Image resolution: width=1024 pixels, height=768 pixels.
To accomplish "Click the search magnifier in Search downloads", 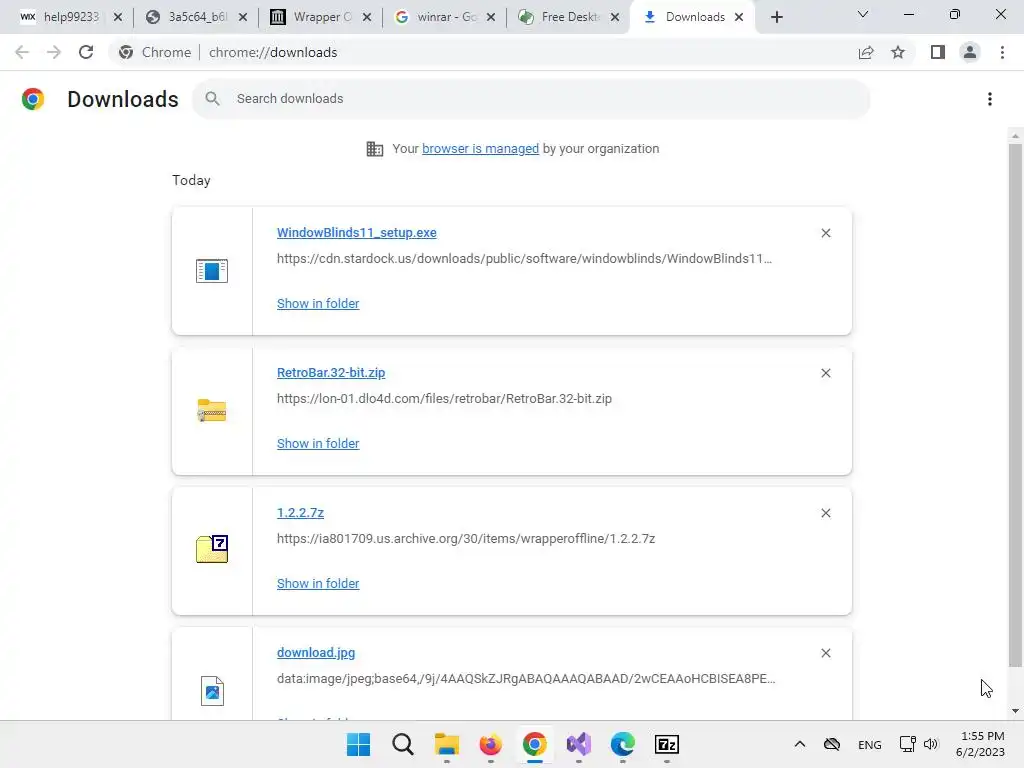I will pyautogui.click(x=212, y=99).
